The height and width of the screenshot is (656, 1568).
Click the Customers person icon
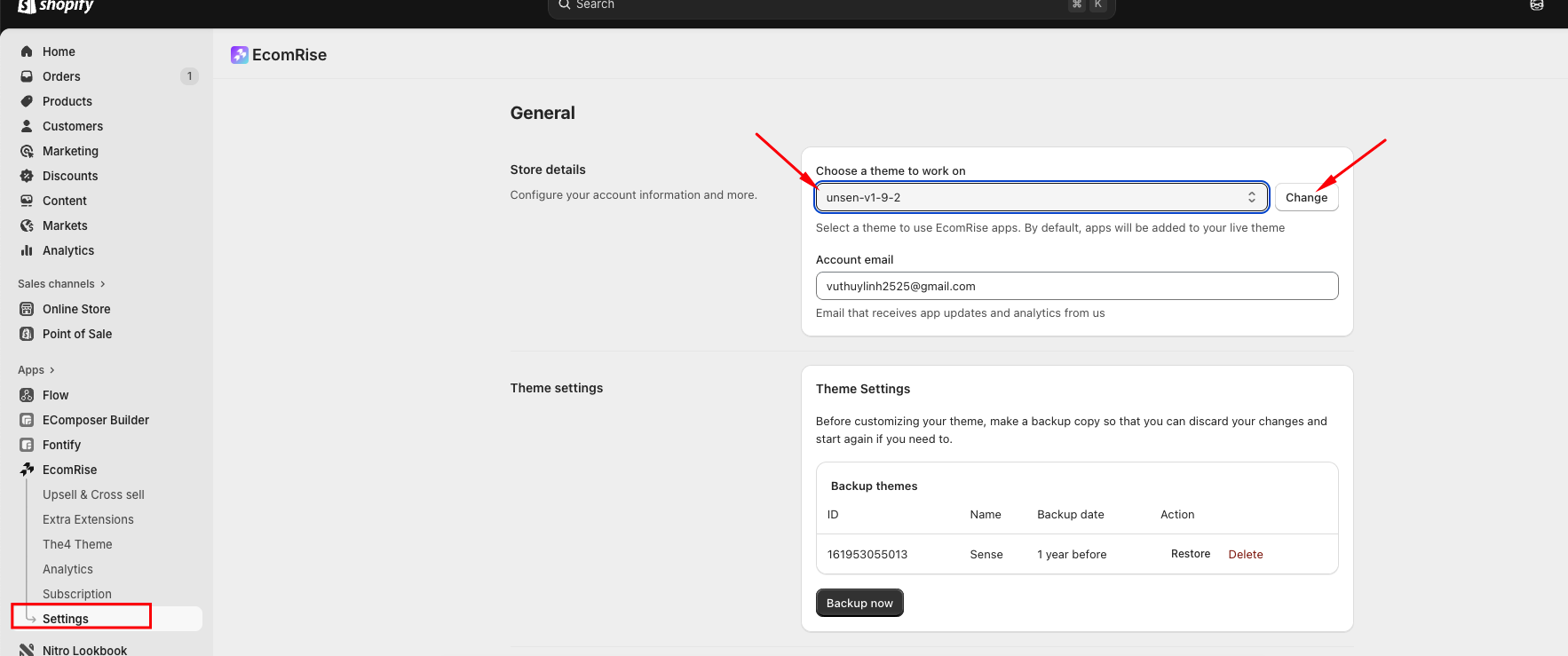tap(27, 126)
